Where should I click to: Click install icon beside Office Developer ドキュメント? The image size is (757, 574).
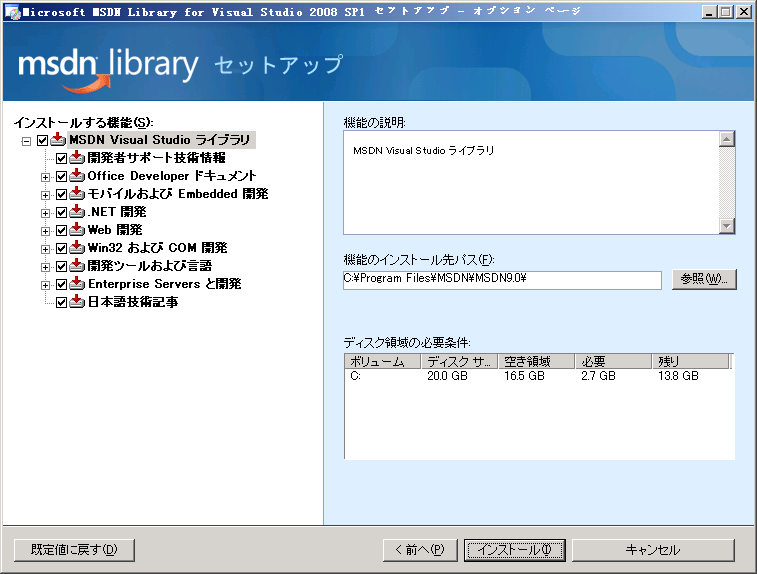(x=77, y=176)
